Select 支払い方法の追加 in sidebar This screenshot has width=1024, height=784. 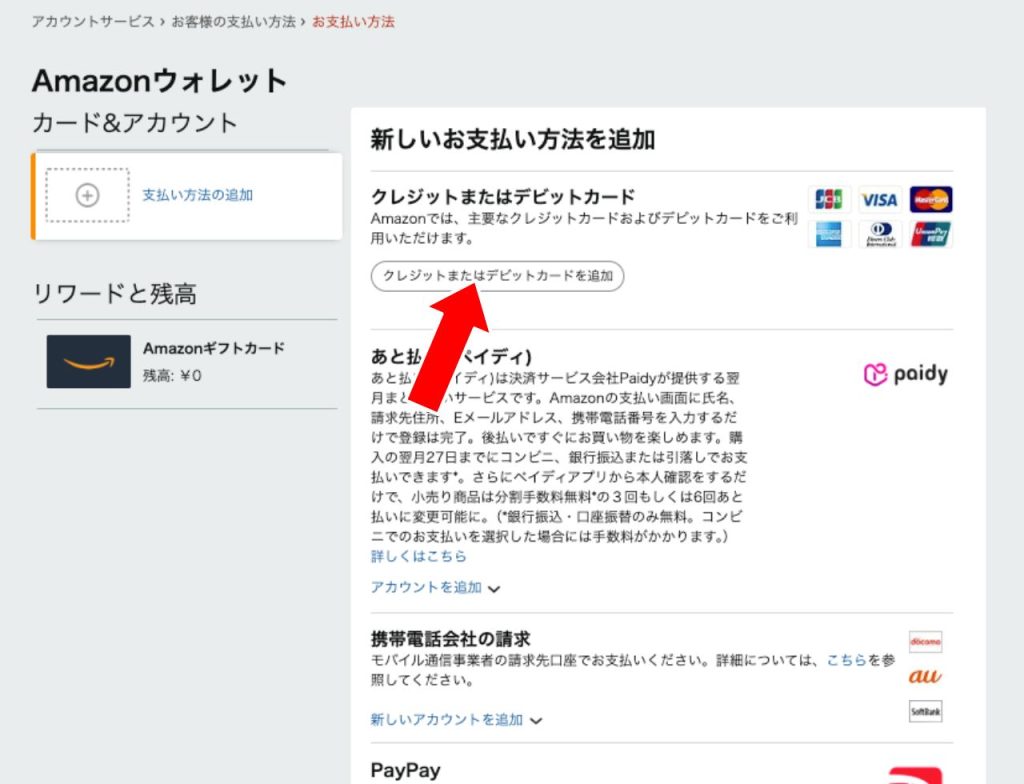pos(197,195)
